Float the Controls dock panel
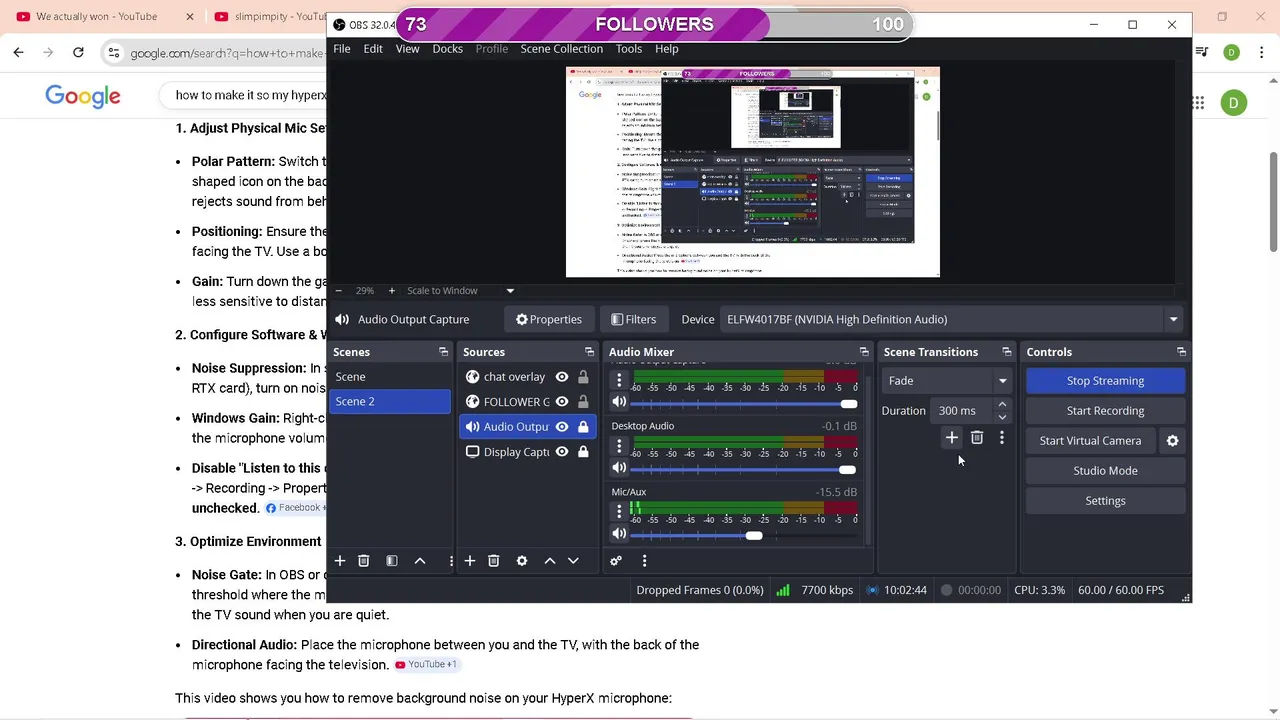 tap(1181, 352)
